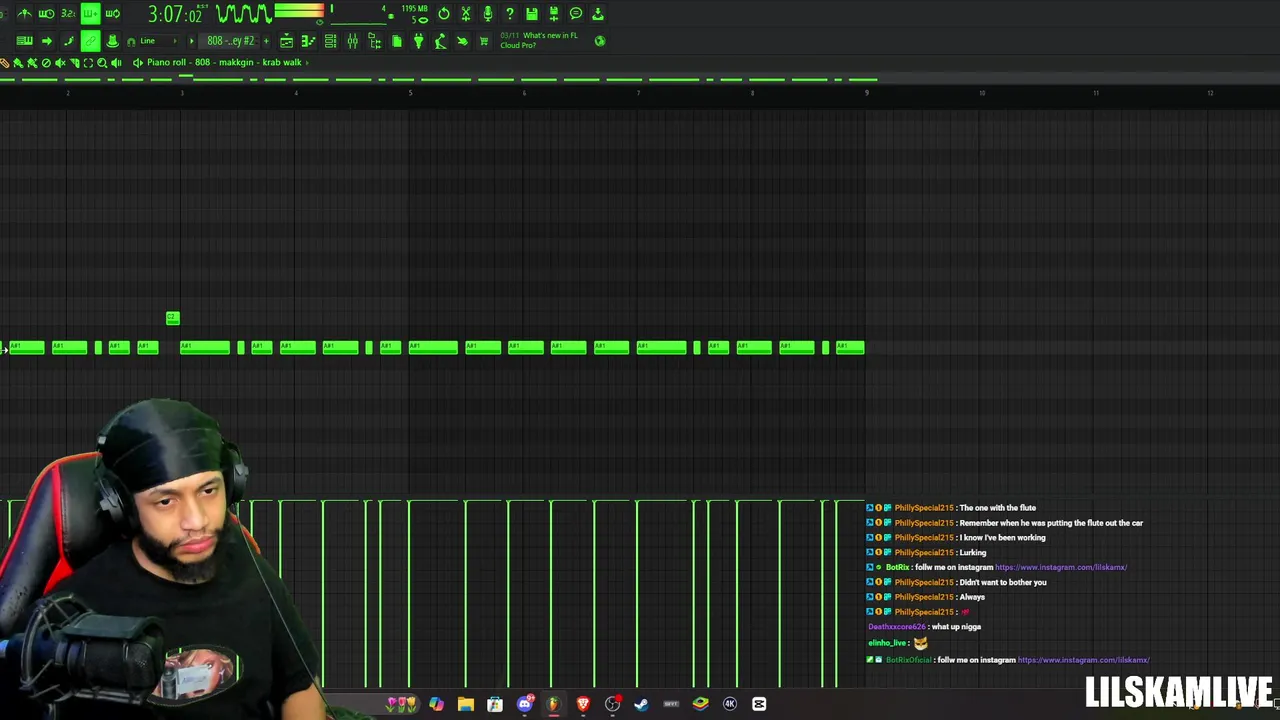Select the Draw pencil tool
Screen dimensions: 1280x720
[x=5, y=63]
